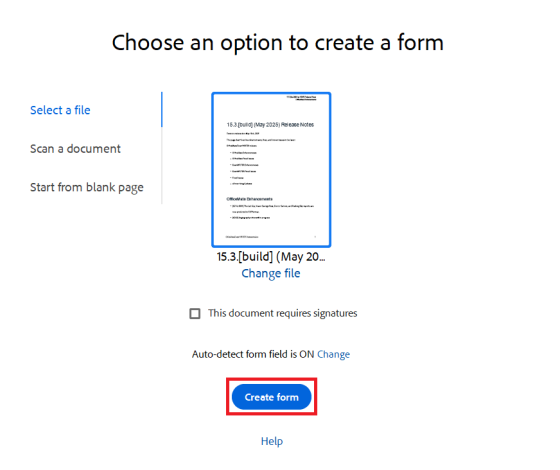This screenshot has width=560, height=470.
Task: Click 'This document requires signatures' label text
Action: (x=283, y=313)
